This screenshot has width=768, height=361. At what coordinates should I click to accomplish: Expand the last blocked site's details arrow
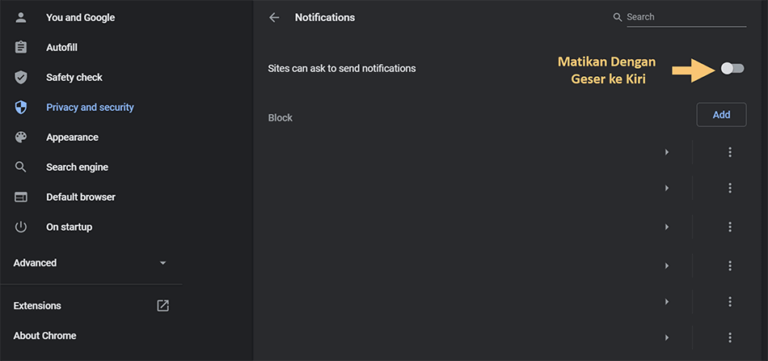667,337
